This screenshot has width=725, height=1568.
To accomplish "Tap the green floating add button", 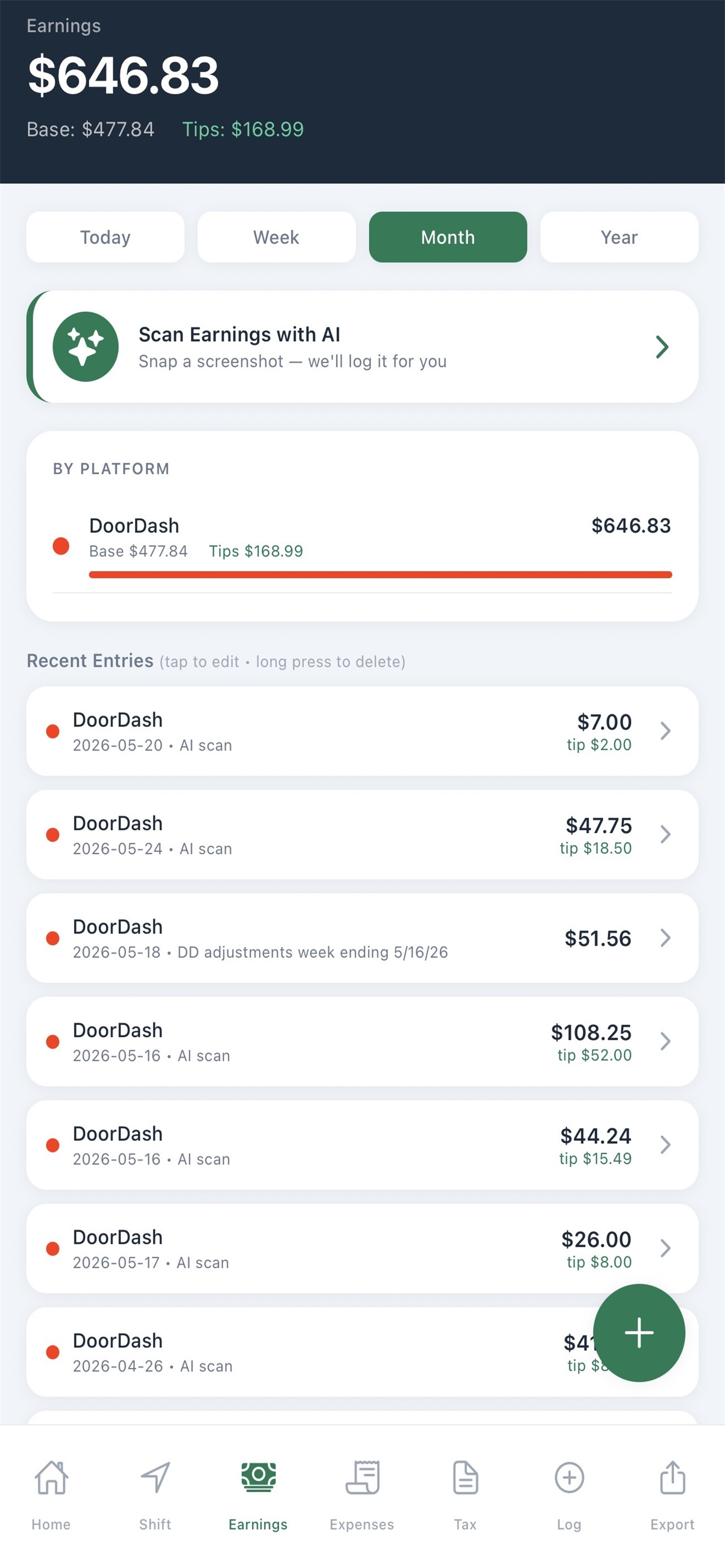I will tap(639, 1333).
